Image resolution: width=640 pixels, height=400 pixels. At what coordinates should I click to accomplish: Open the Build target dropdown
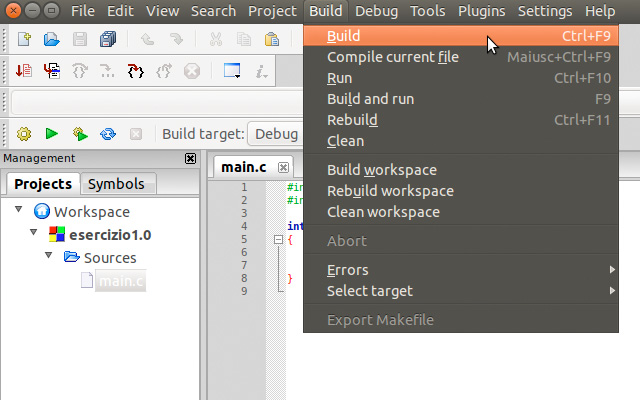(x=275, y=134)
